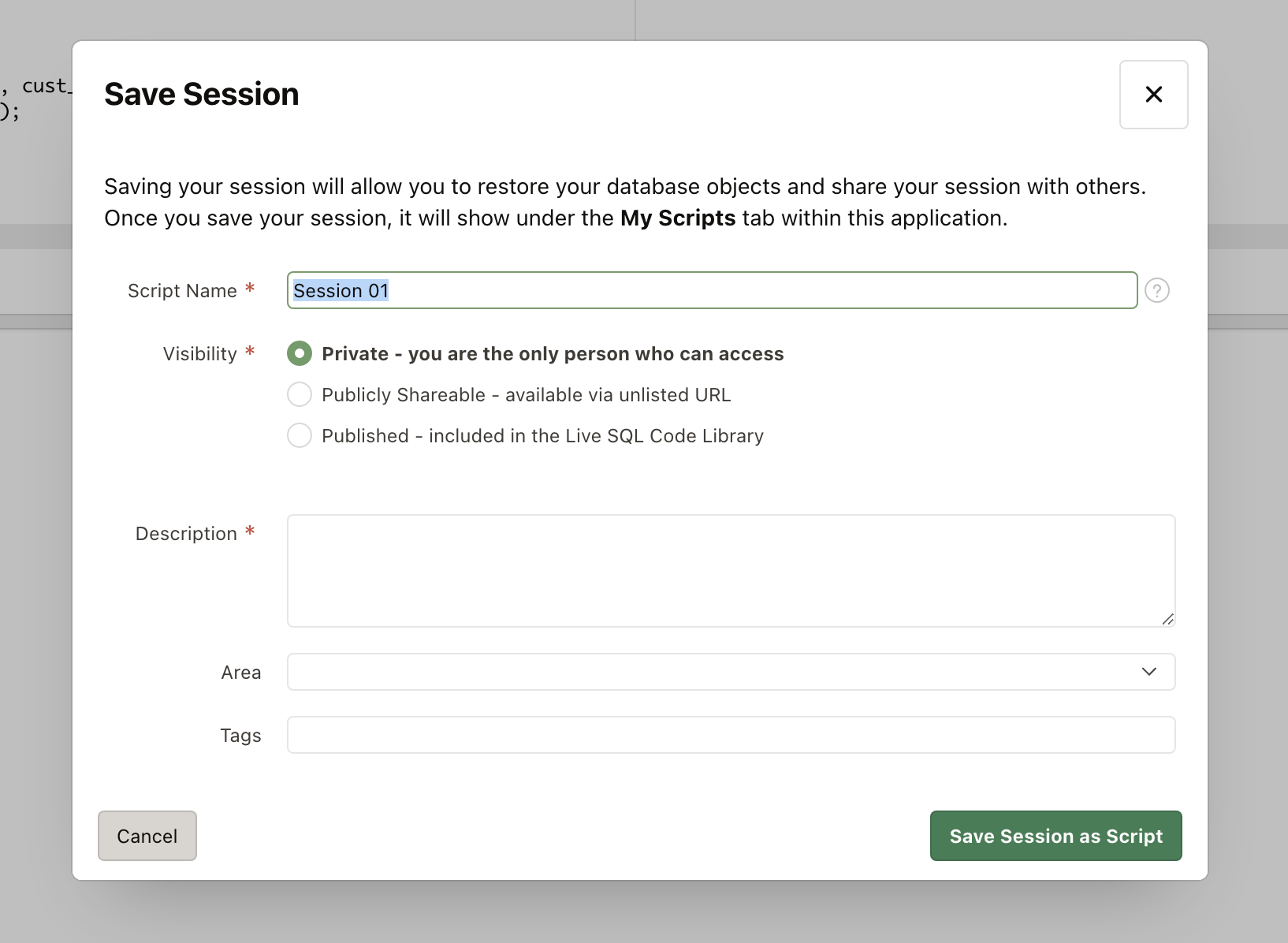1288x943 pixels.
Task: Click the Private option label text
Action: 553,354
